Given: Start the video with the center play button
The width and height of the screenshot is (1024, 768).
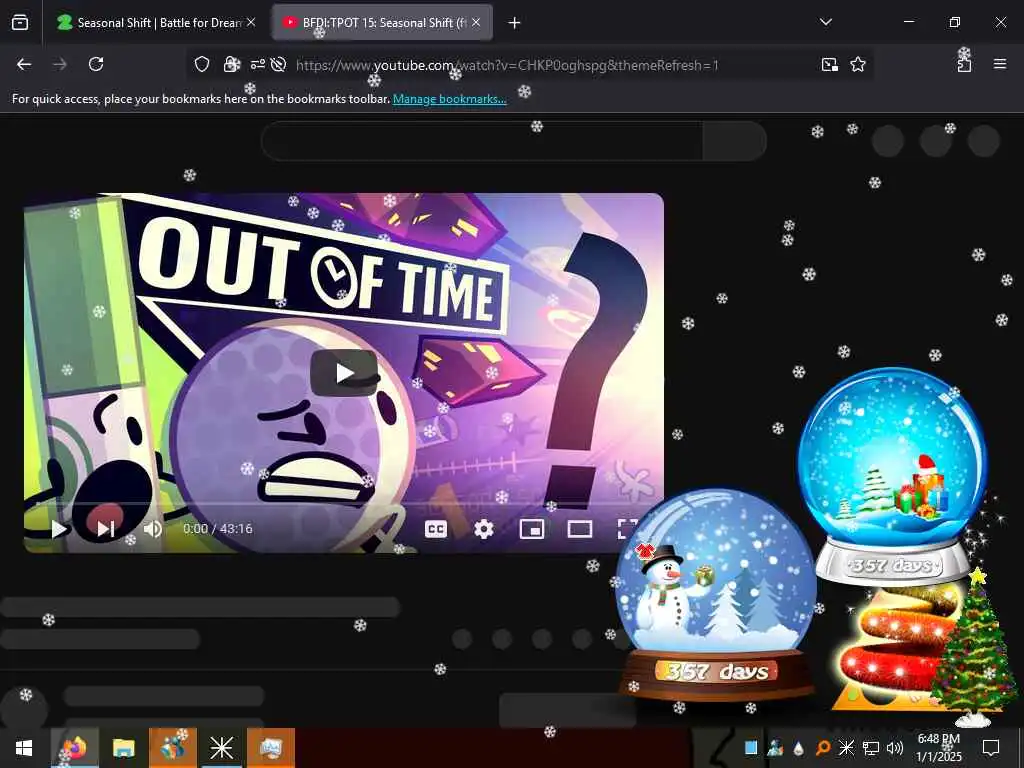Looking at the screenshot, I should pos(344,373).
